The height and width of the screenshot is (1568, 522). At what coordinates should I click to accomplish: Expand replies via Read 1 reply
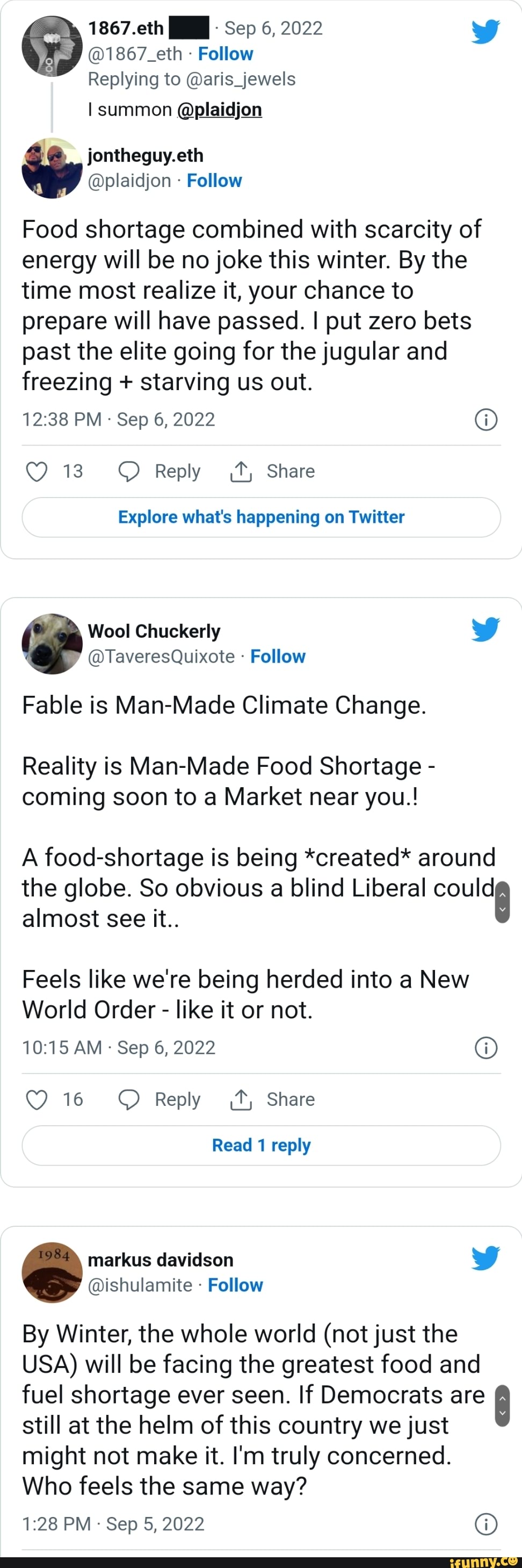tap(261, 1146)
